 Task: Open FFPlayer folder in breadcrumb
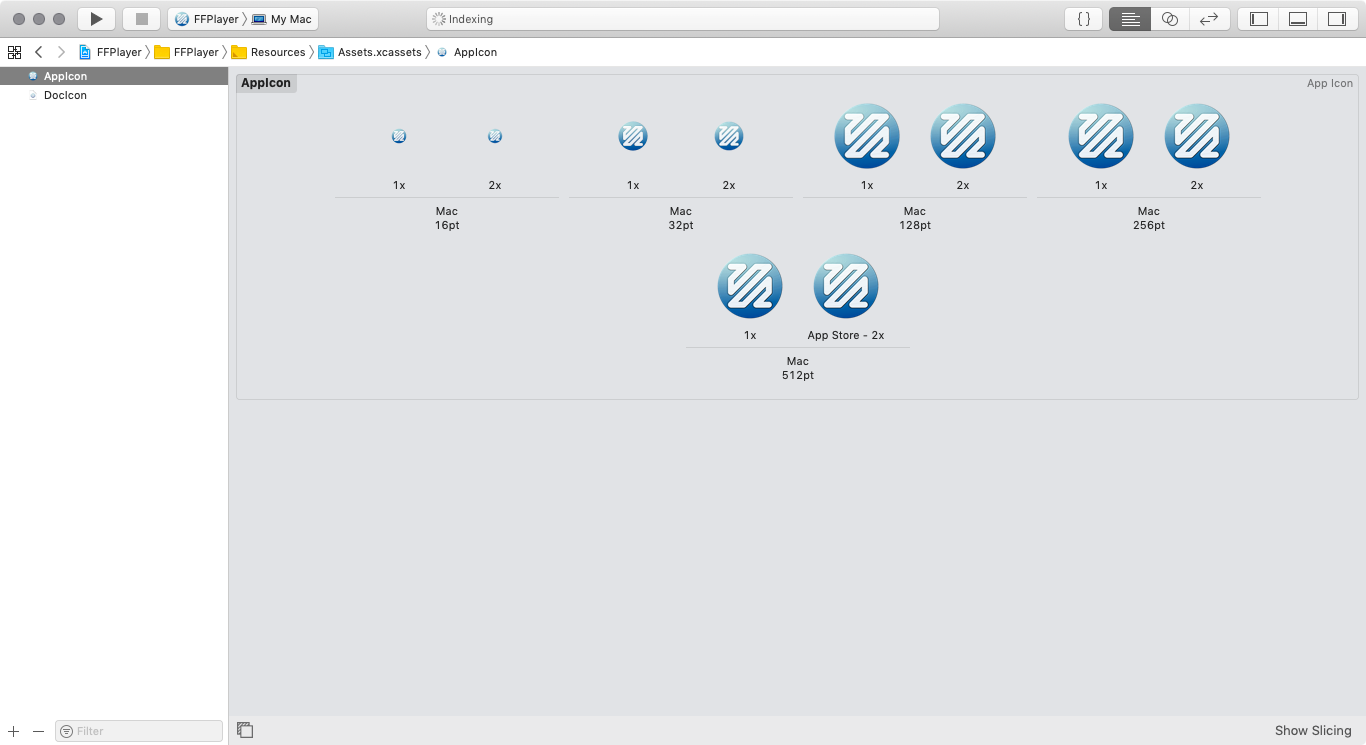pyautogui.click(x=186, y=52)
